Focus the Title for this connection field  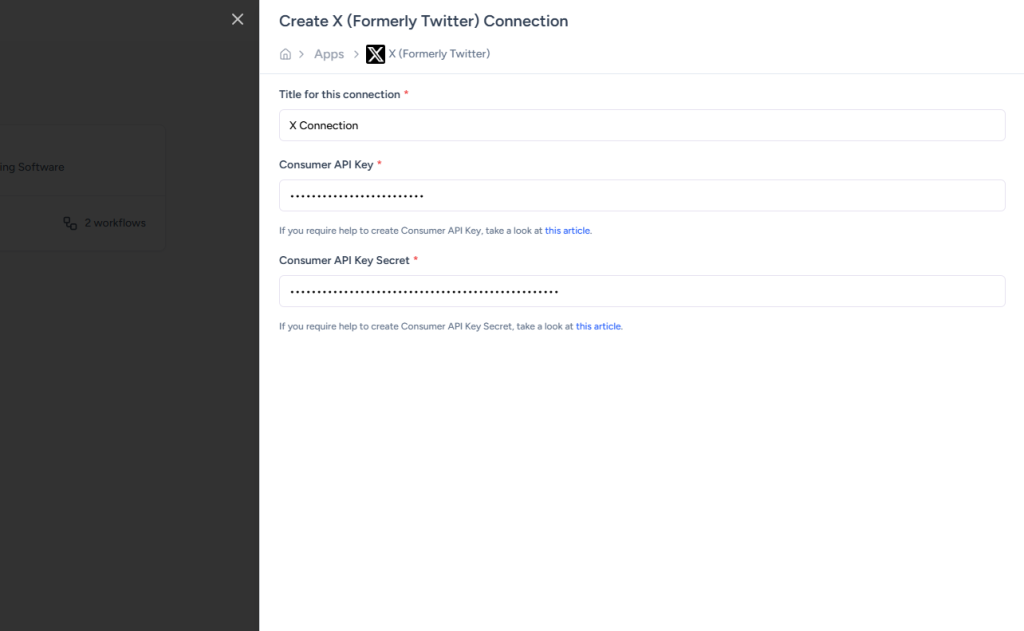click(x=641, y=125)
